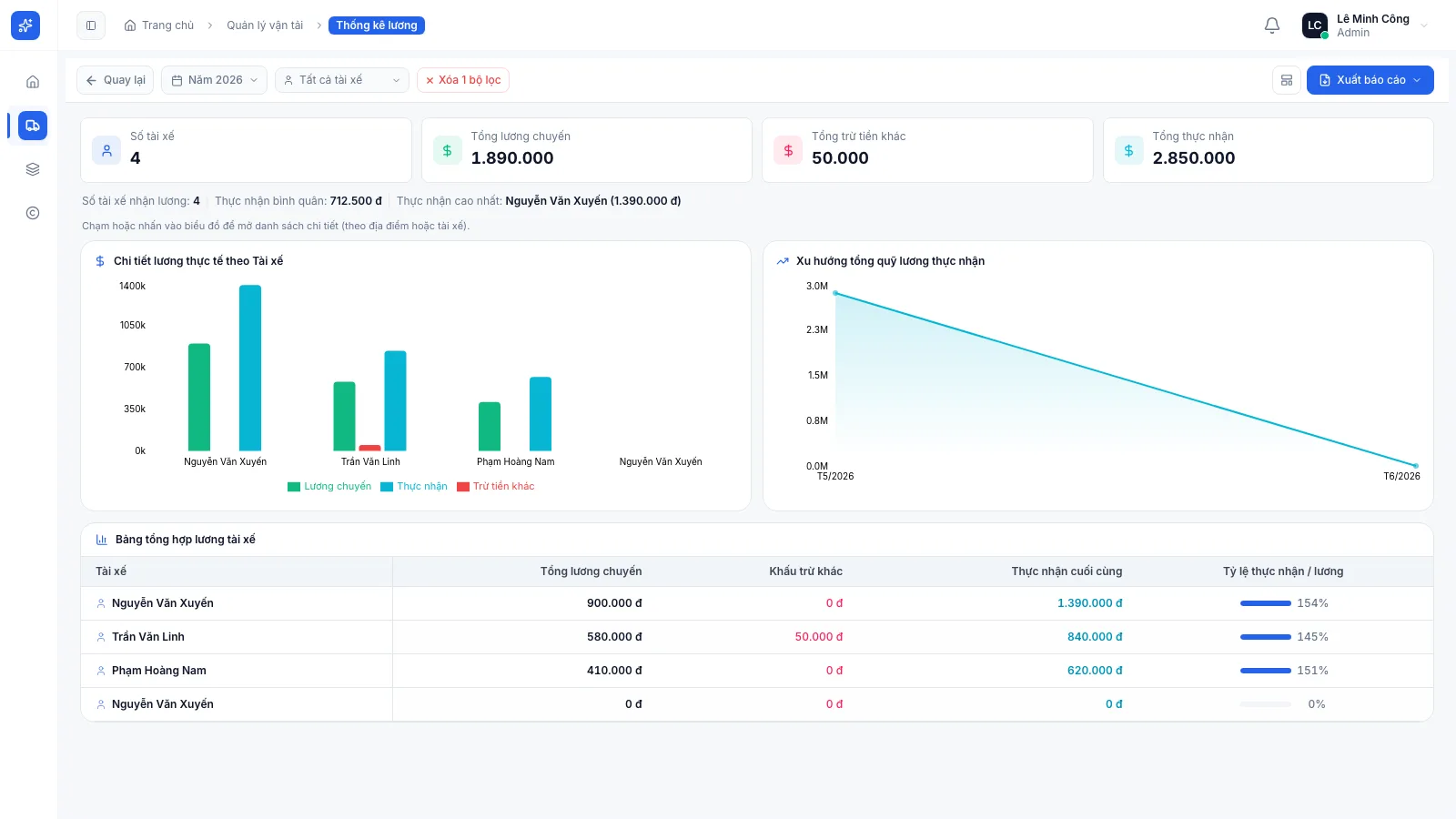Open the copyright circle icon in the sidebar
This screenshot has height=819, width=1456.
point(33,213)
